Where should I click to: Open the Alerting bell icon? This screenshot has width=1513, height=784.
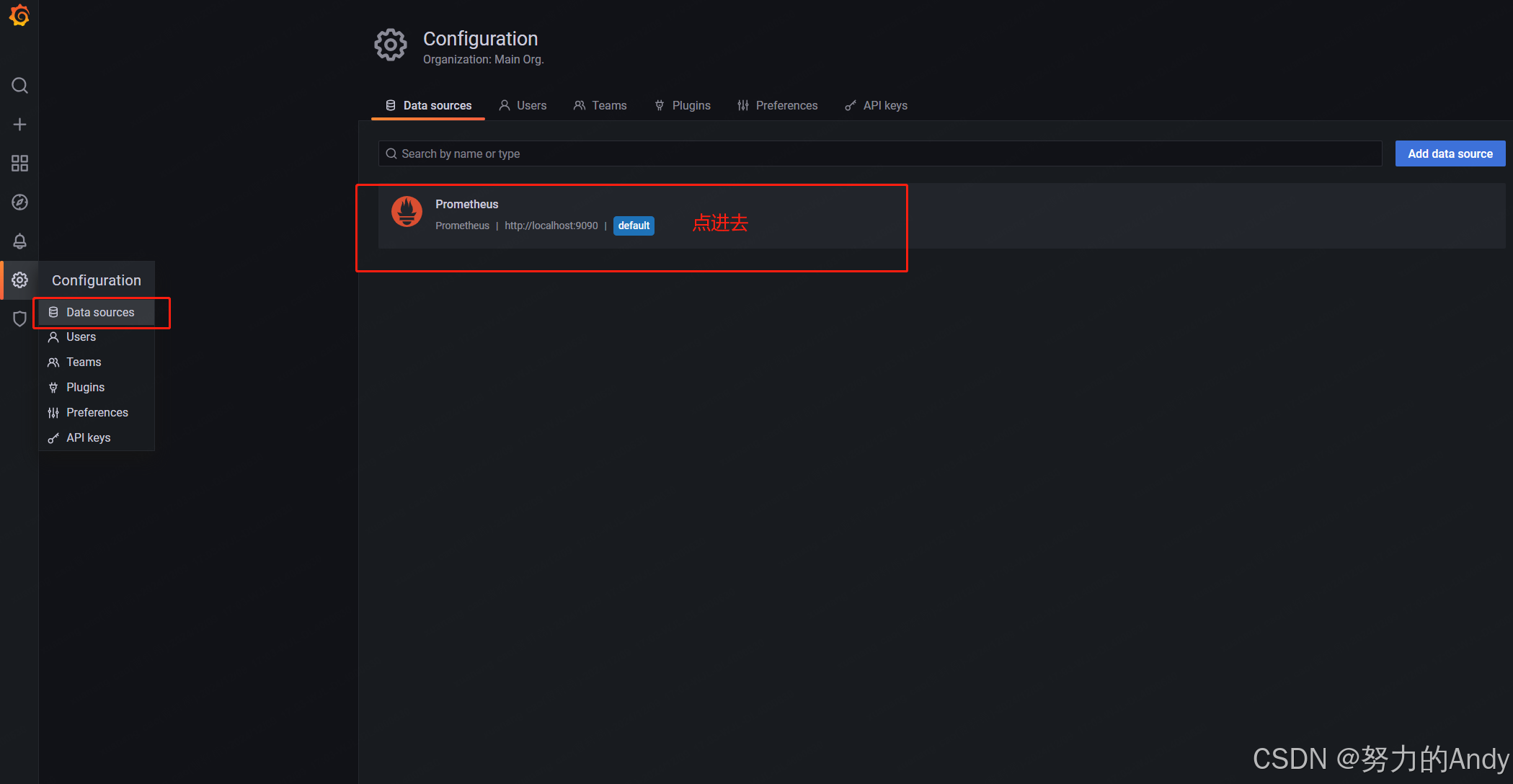(19, 241)
